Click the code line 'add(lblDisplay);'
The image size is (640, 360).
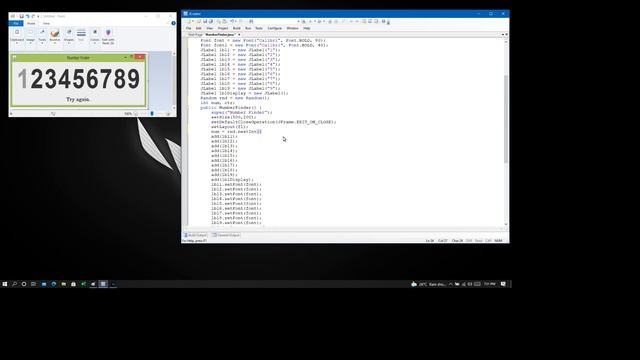232,180
